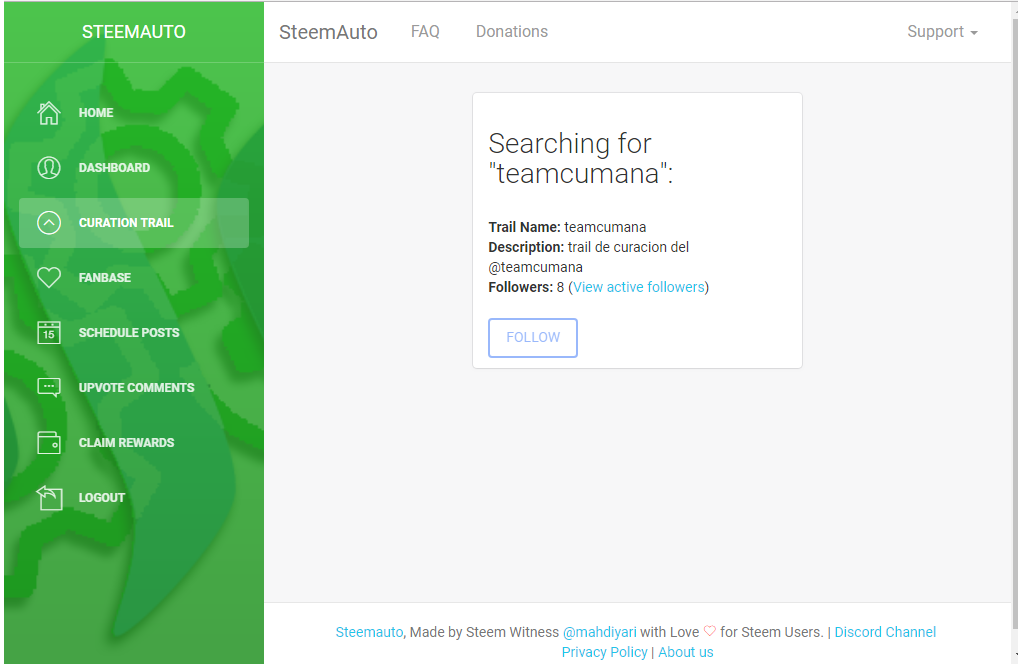This screenshot has height=664, width=1018.
Task: Click the 'Description: trail de curacion del' text
Action: (588, 247)
